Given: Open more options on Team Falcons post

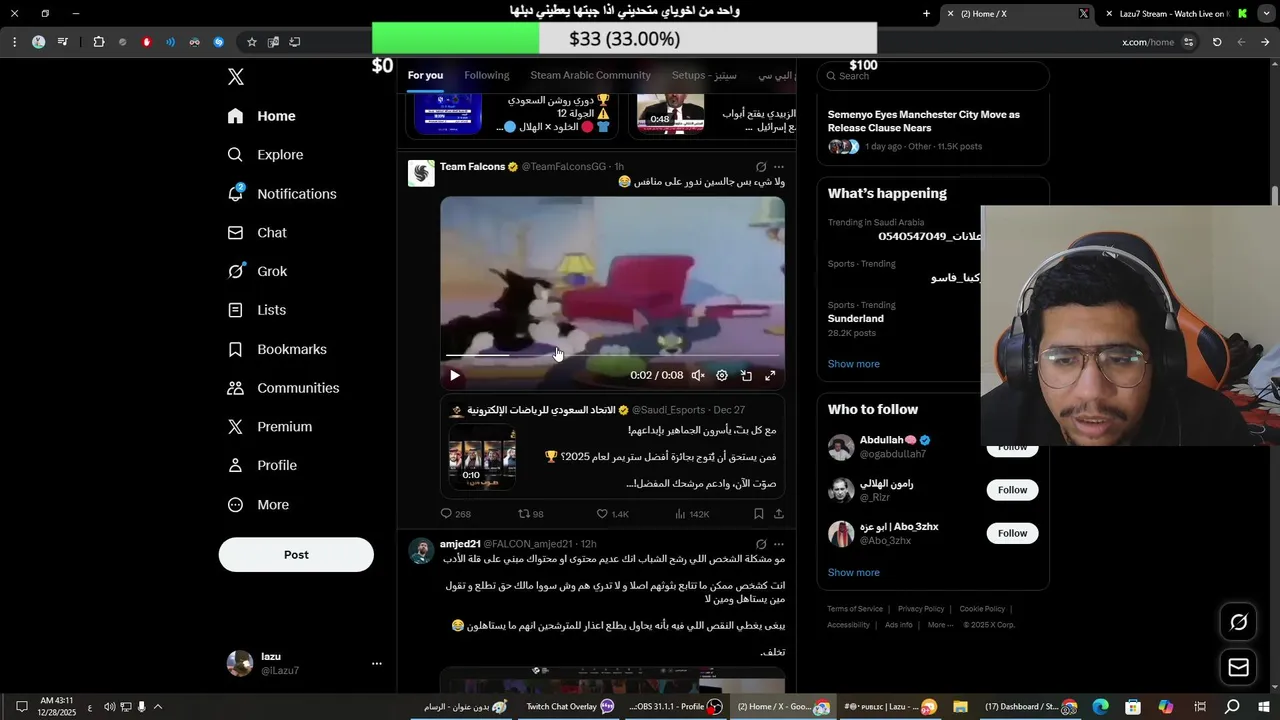Looking at the screenshot, I should point(779,167).
